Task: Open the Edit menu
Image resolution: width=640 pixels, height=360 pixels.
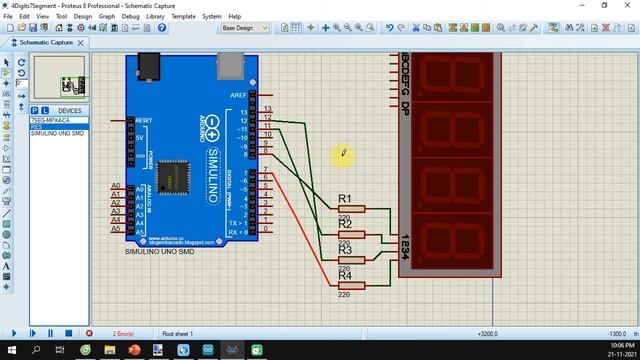Action: click(x=24, y=16)
